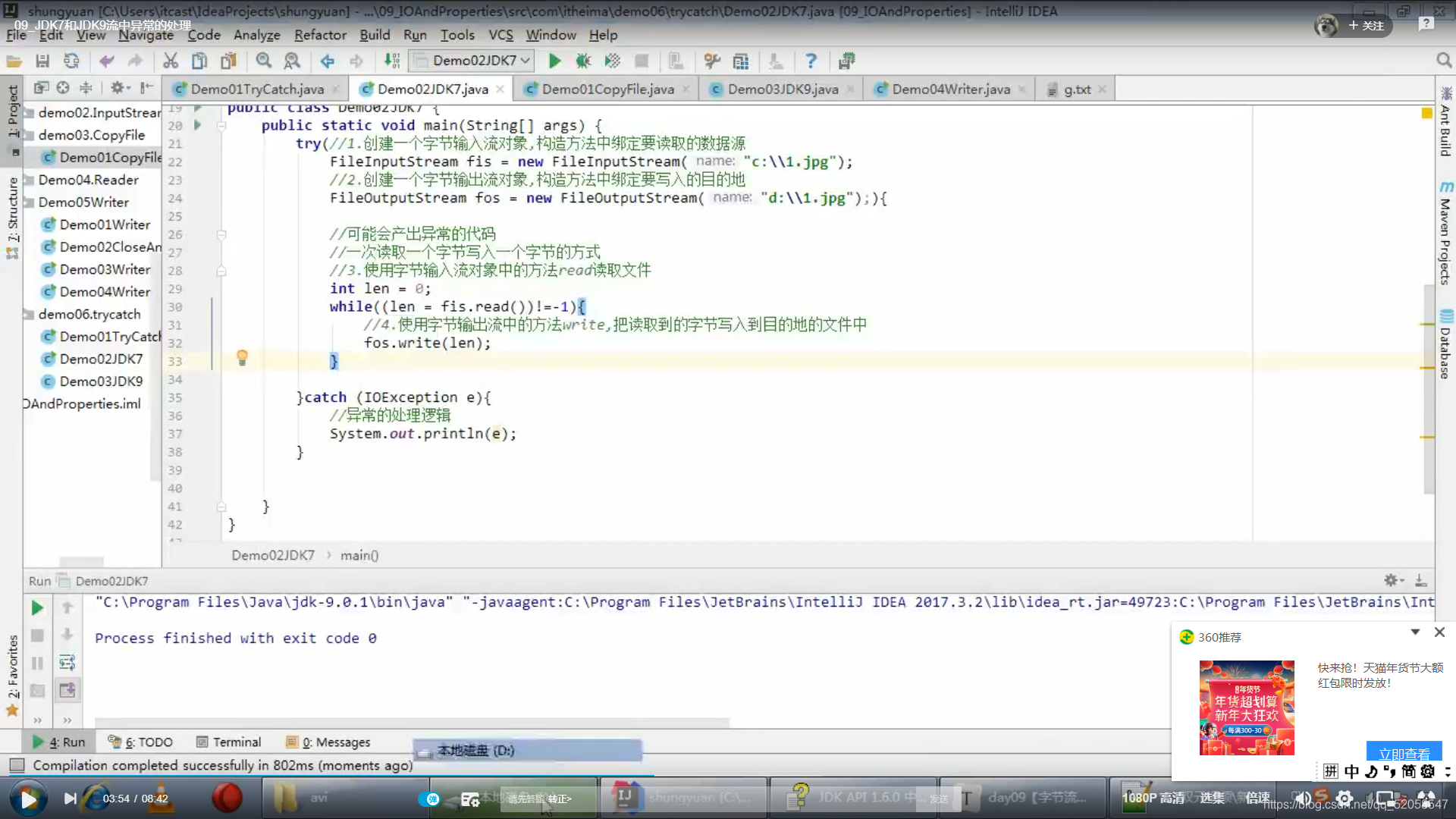Click the Help question mark icon
The width and height of the screenshot is (1456, 819).
tap(811, 61)
